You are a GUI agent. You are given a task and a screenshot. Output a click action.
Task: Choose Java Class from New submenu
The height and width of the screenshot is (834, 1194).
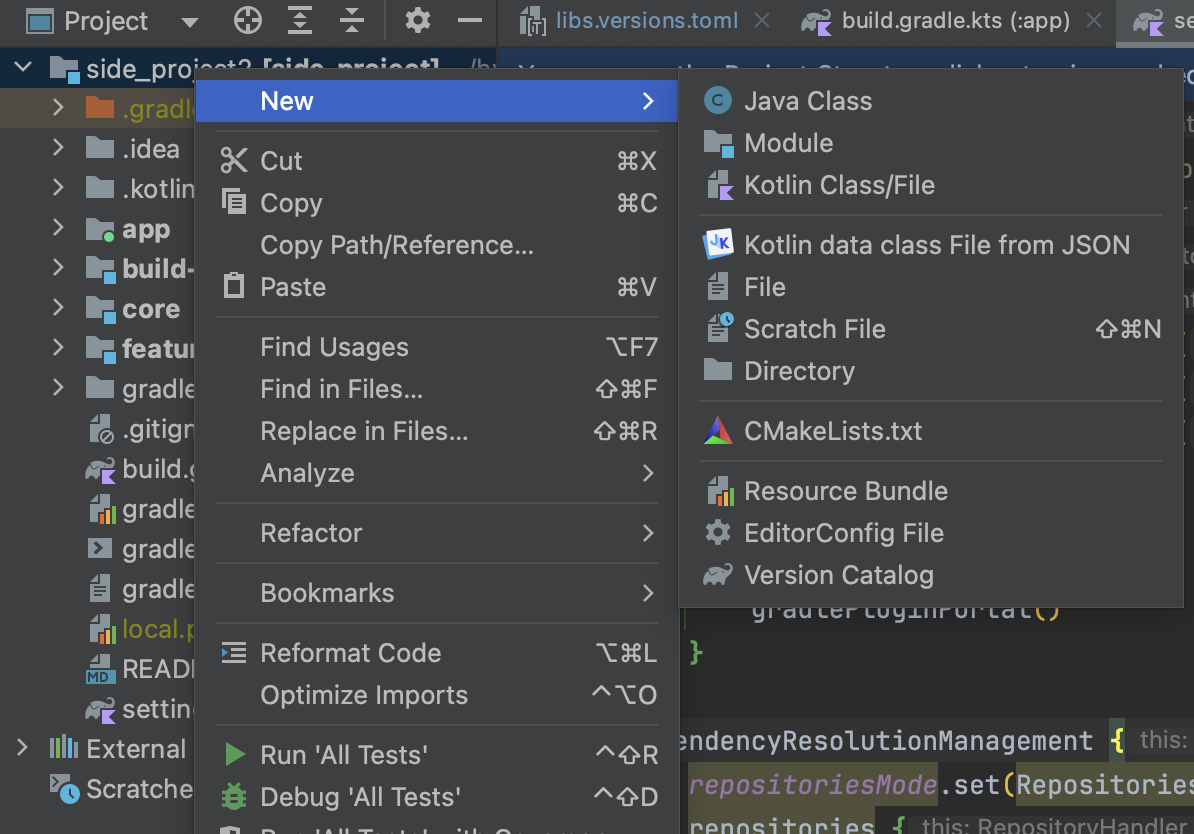(x=807, y=101)
